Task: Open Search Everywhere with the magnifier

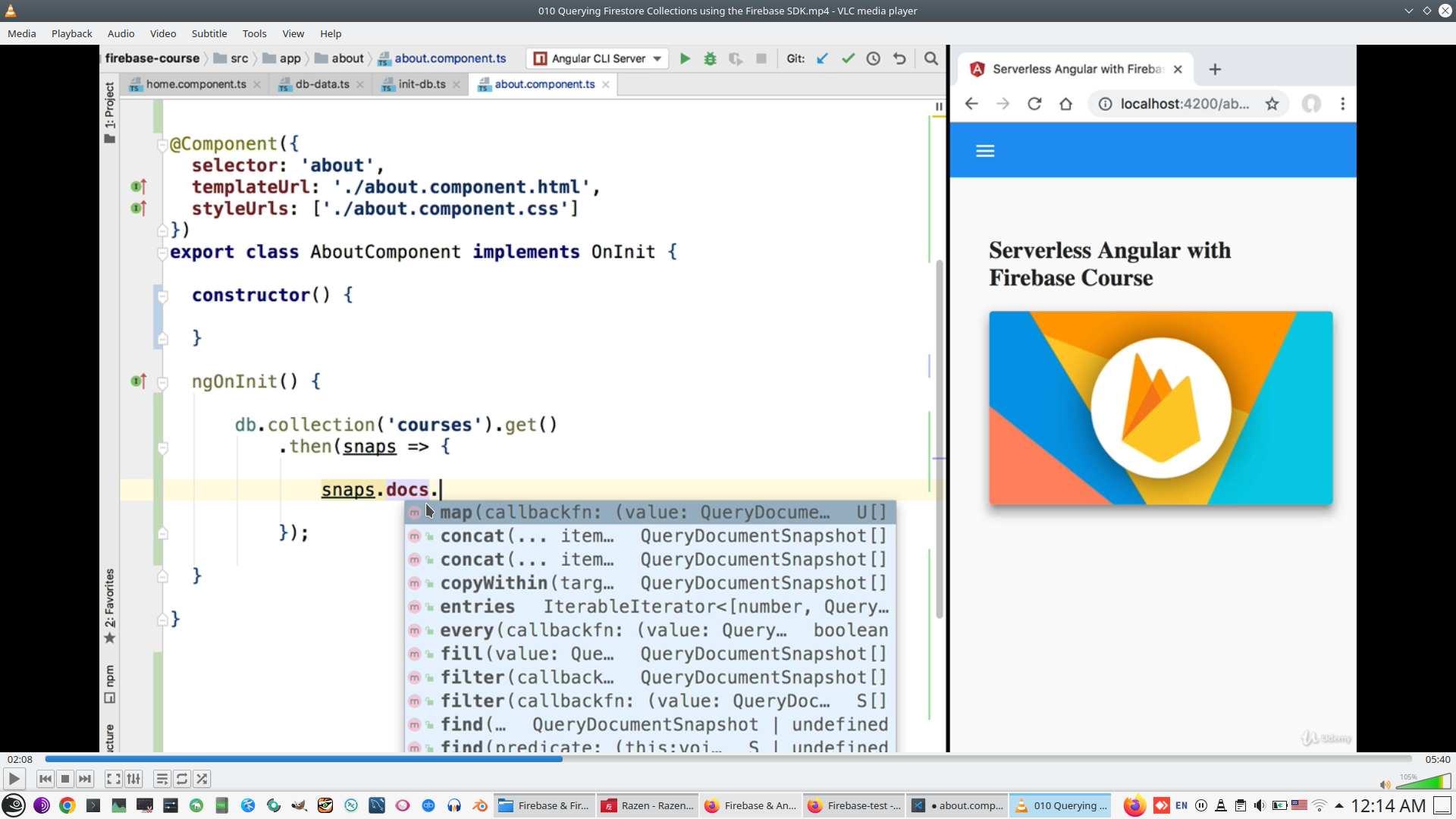Action: pos(931,58)
